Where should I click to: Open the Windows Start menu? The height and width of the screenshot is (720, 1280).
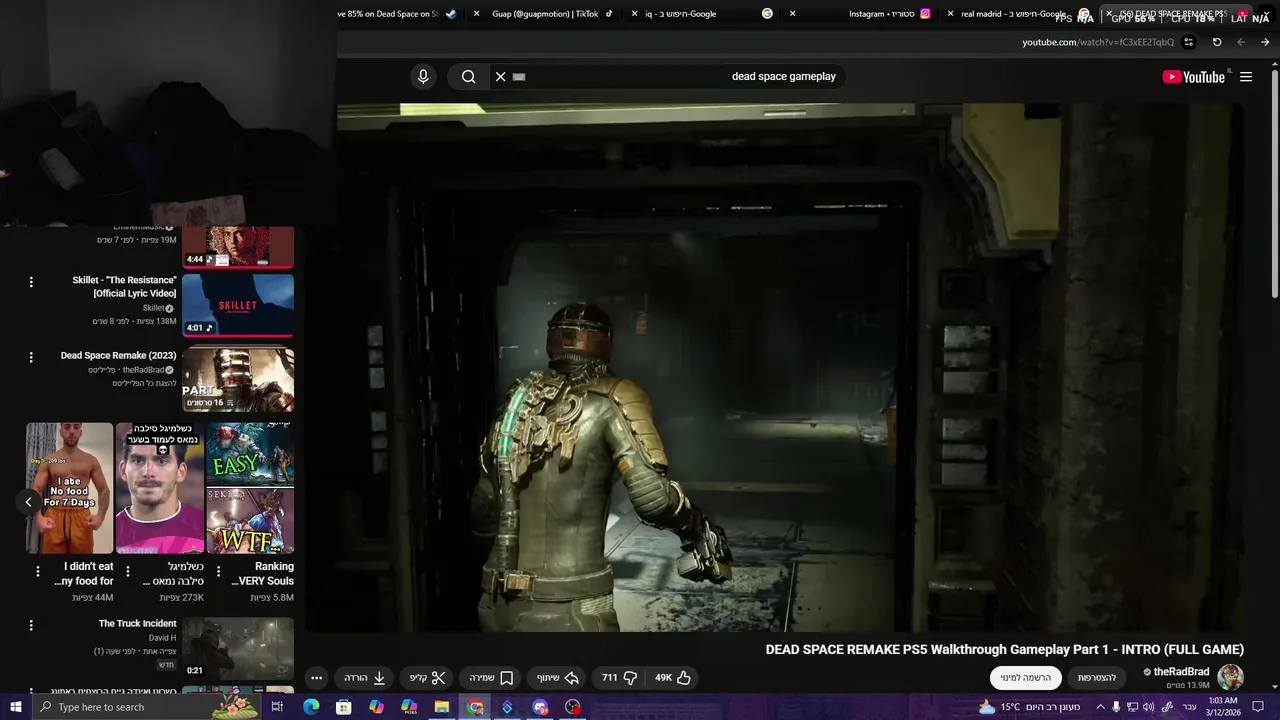click(16, 707)
